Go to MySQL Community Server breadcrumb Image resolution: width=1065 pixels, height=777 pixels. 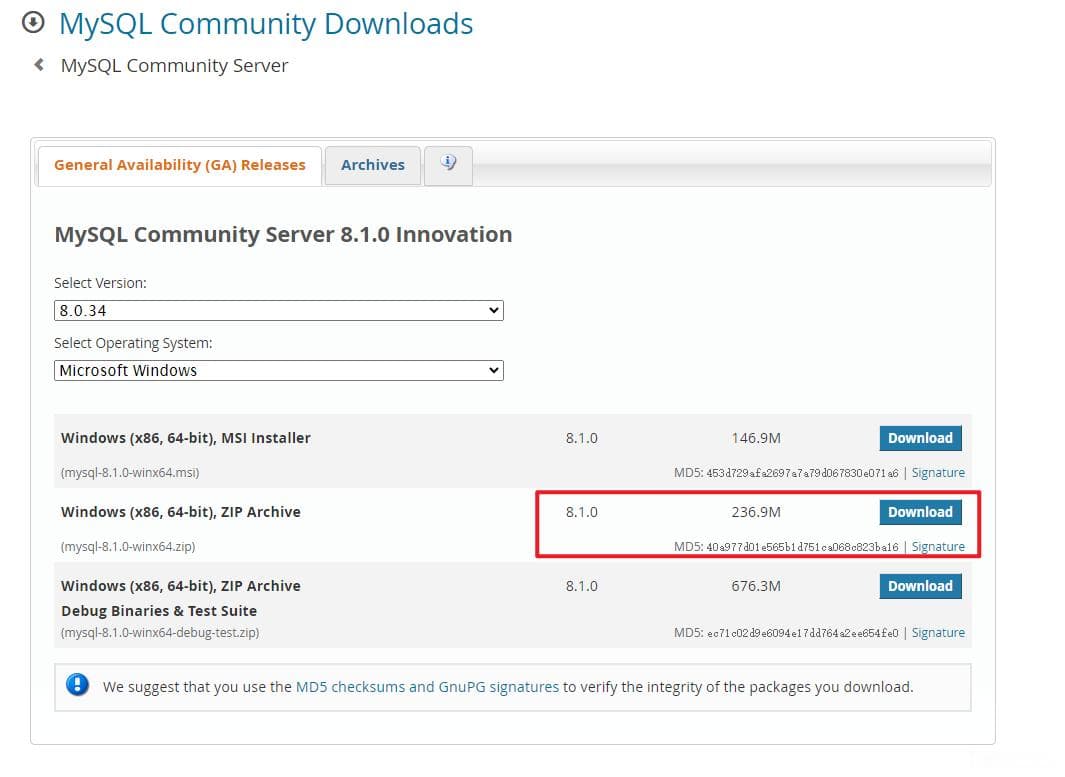click(x=175, y=66)
